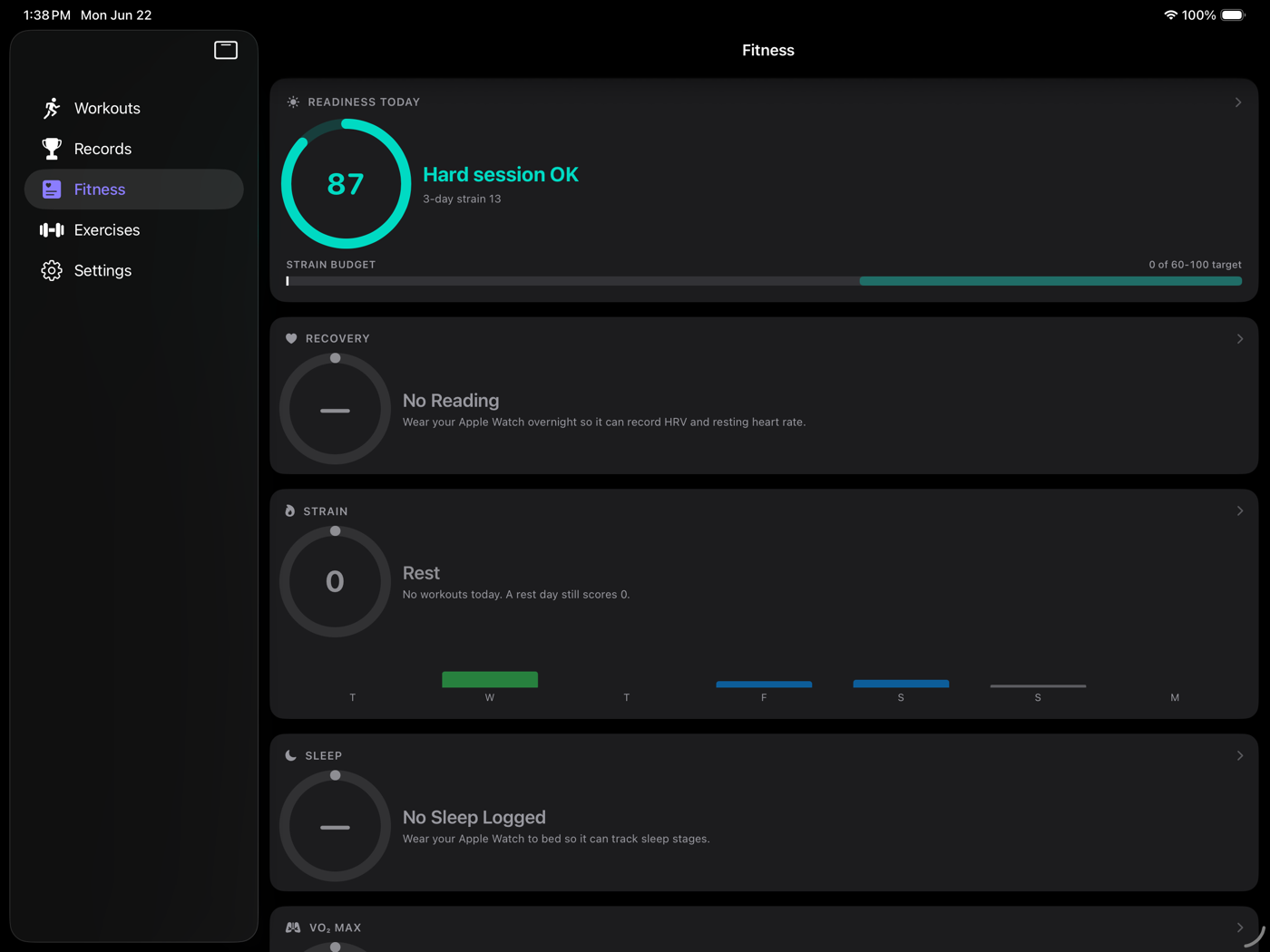Open the Workouts section
1270x952 pixels.
pyautogui.click(x=134, y=108)
